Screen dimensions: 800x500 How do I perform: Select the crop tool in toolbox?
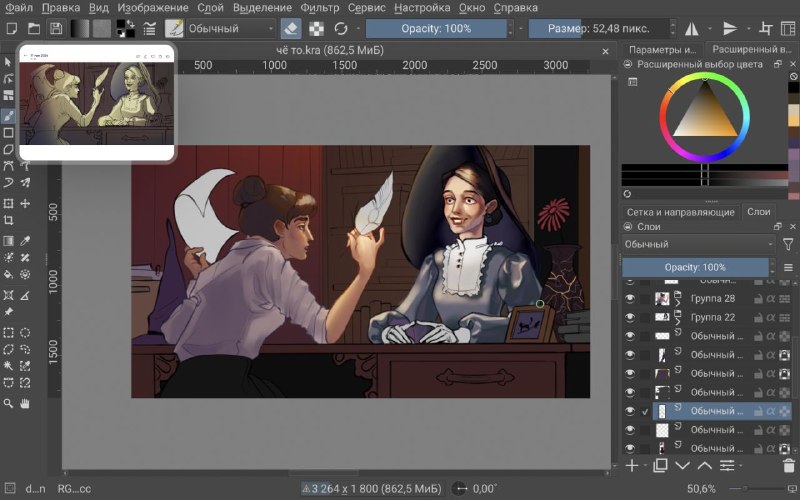coord(8,220)
